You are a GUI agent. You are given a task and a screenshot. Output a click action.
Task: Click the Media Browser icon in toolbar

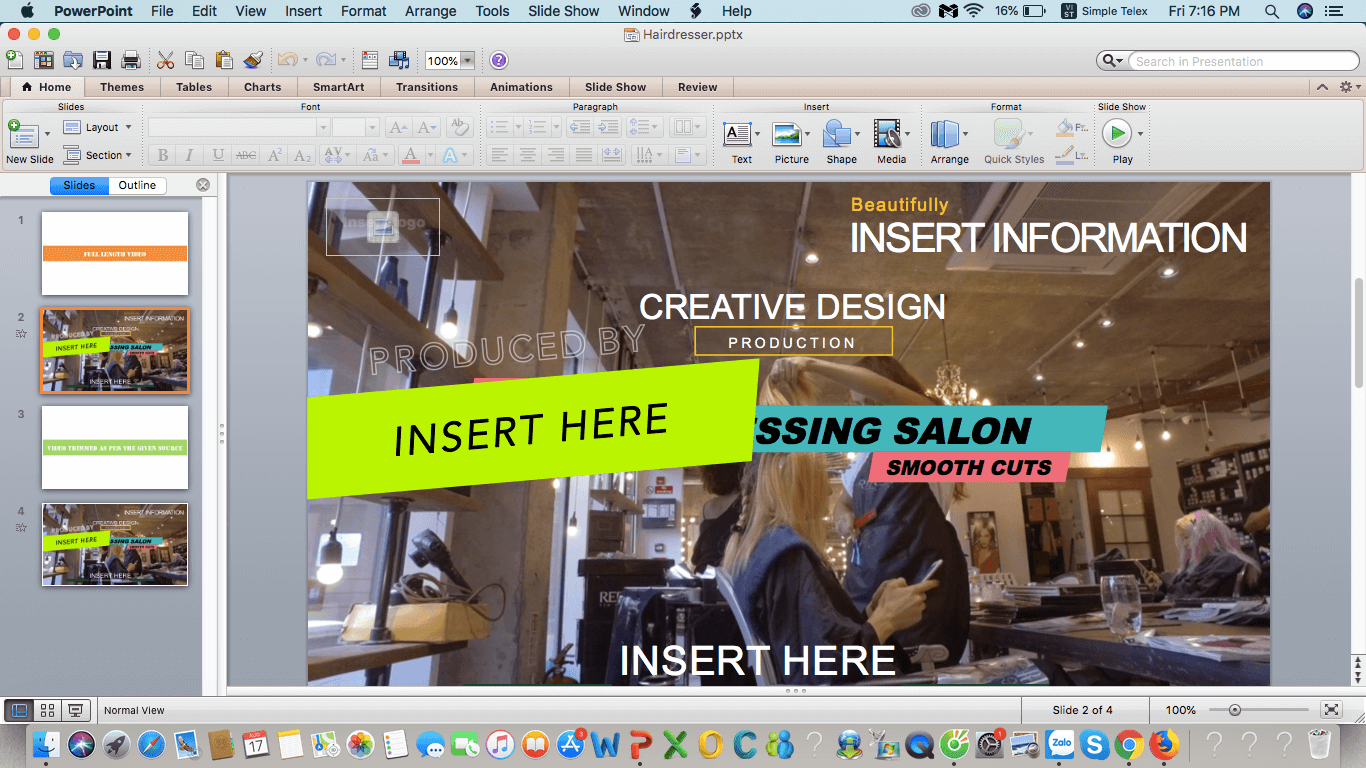398,60
